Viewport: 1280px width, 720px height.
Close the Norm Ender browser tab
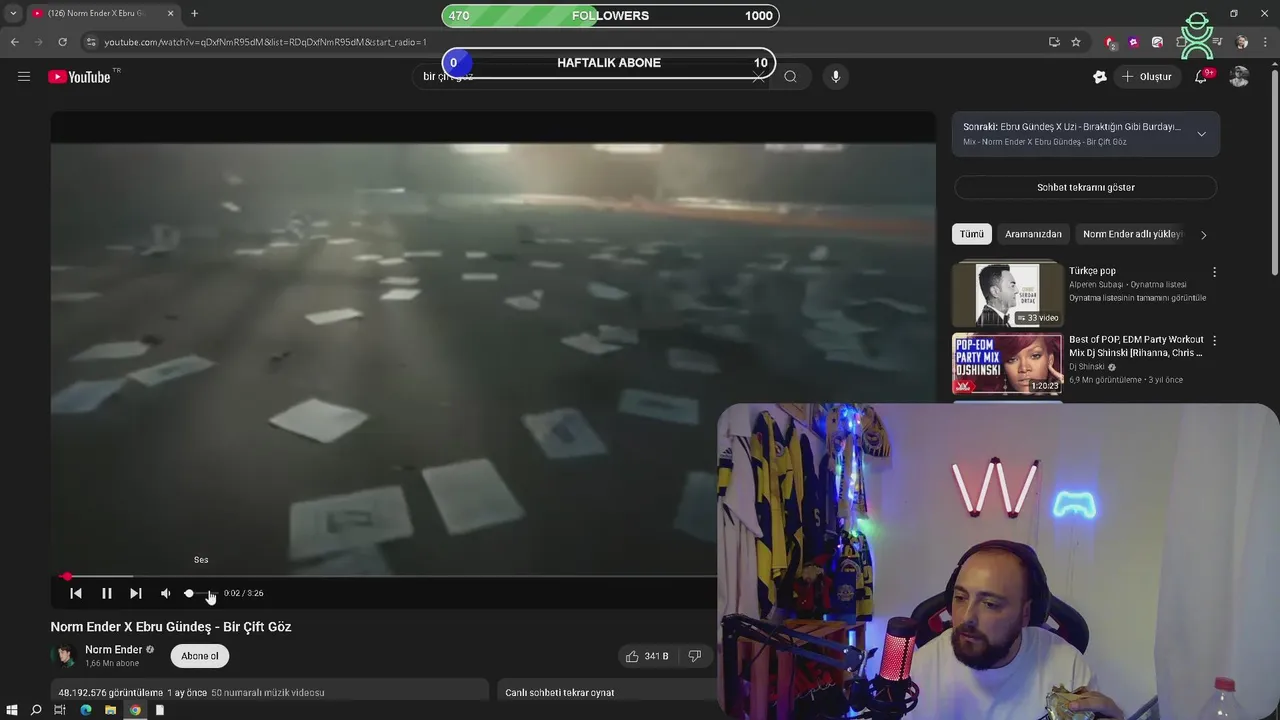(170, 14)
